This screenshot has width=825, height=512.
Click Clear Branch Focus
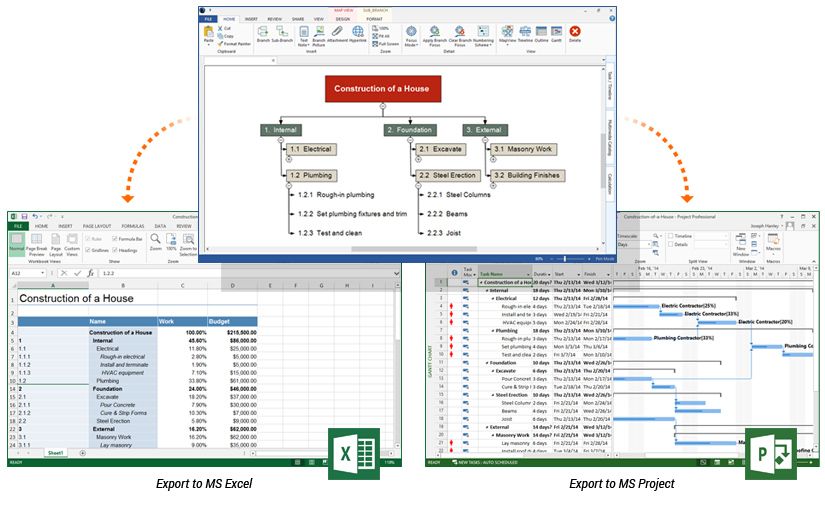coord(460,36)
